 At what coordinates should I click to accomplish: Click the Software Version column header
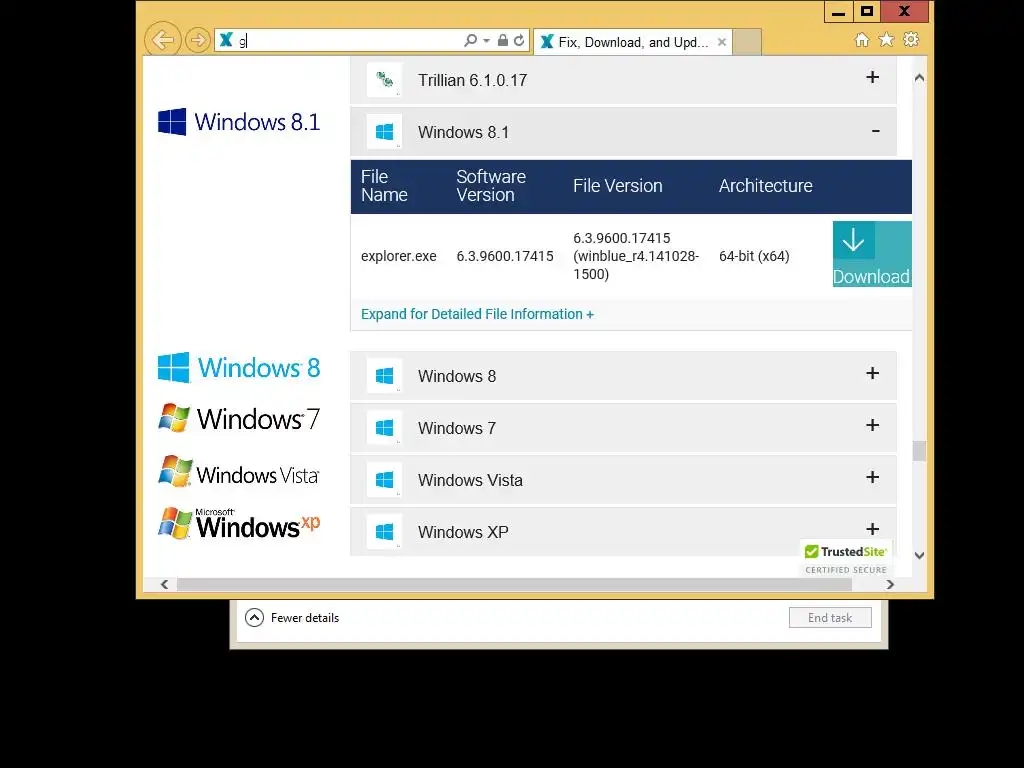pyautogui.click(x=491, y=186)
